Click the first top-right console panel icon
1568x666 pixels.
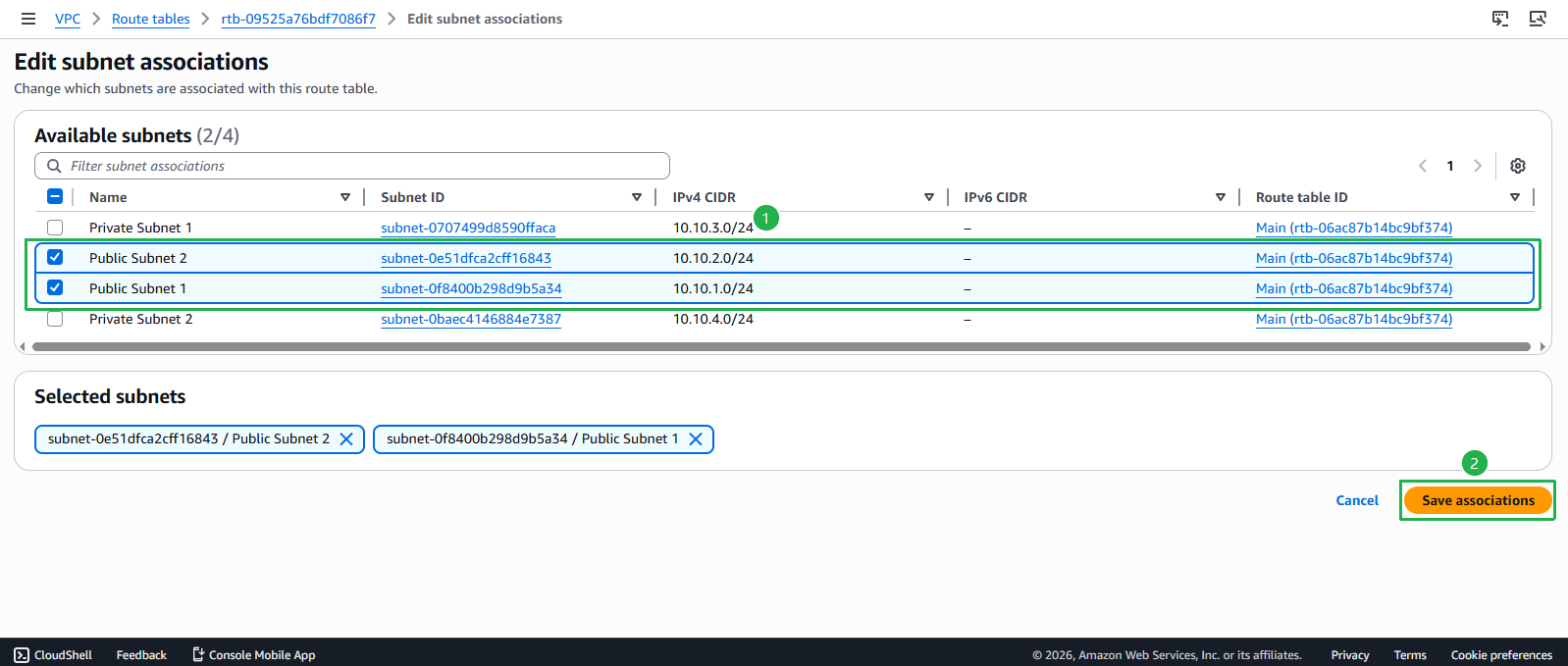1500,19
